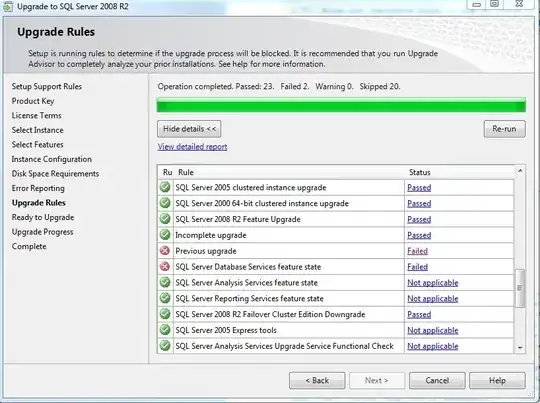The image size is (540, 403).
Task: Open Failed status for Database Services feature state
Action: pos(417,267)
